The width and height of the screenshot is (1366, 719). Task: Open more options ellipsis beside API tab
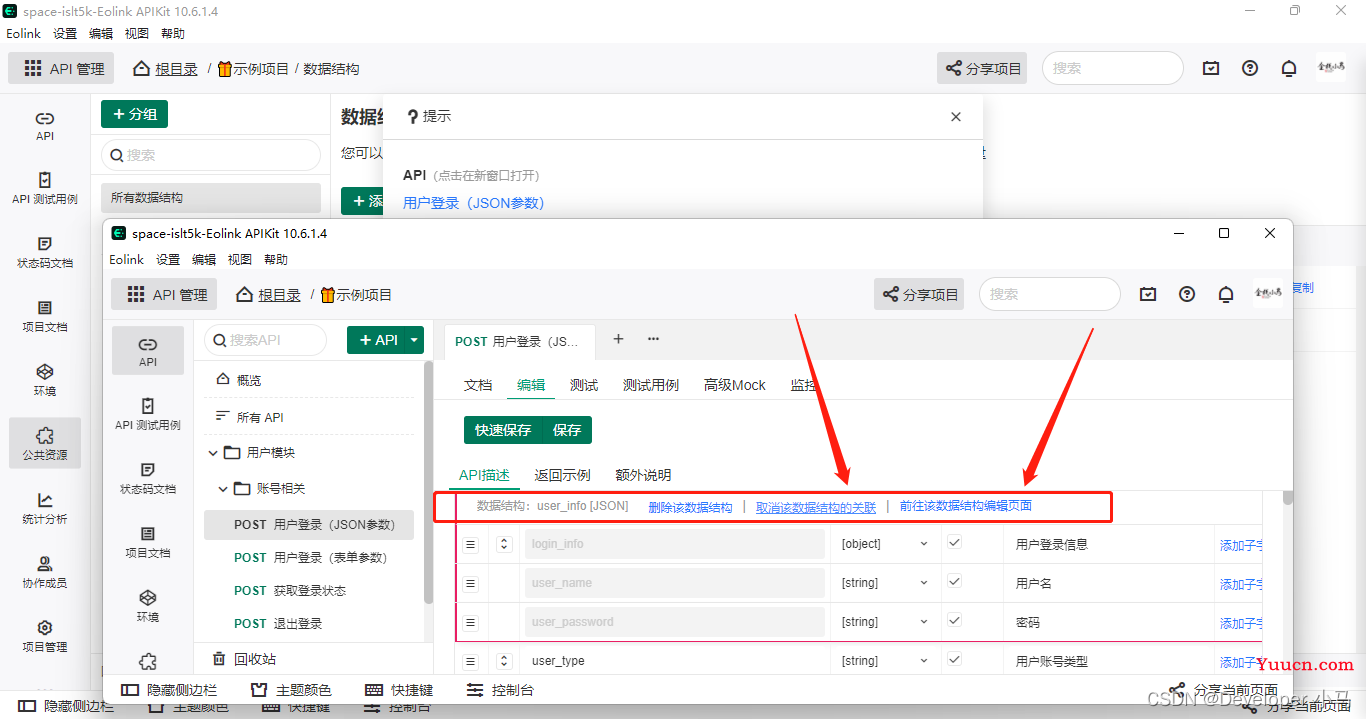(x=653, y=339)
